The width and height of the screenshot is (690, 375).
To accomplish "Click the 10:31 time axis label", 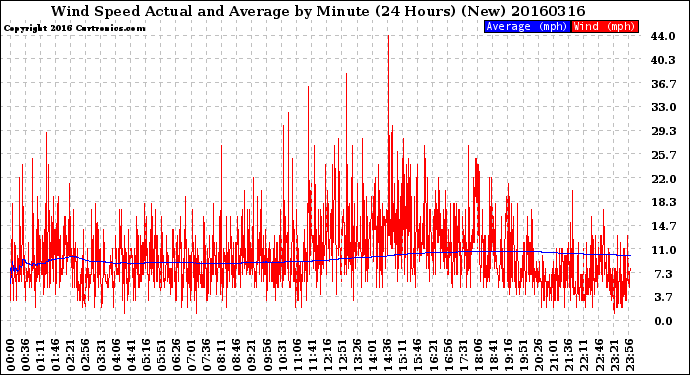I will pos(283,355).
